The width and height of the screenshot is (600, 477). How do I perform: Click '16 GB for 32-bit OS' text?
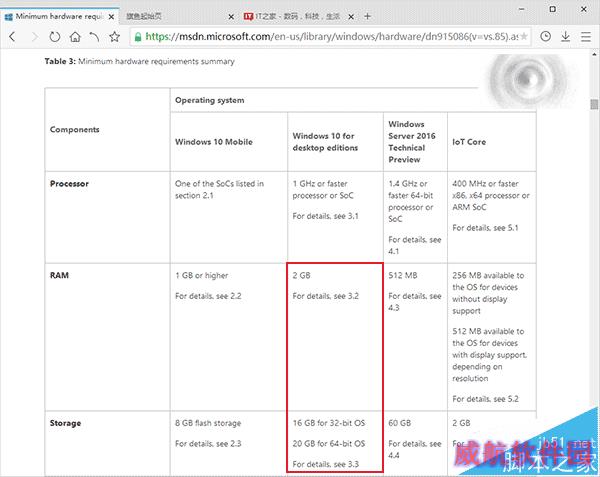329,423
